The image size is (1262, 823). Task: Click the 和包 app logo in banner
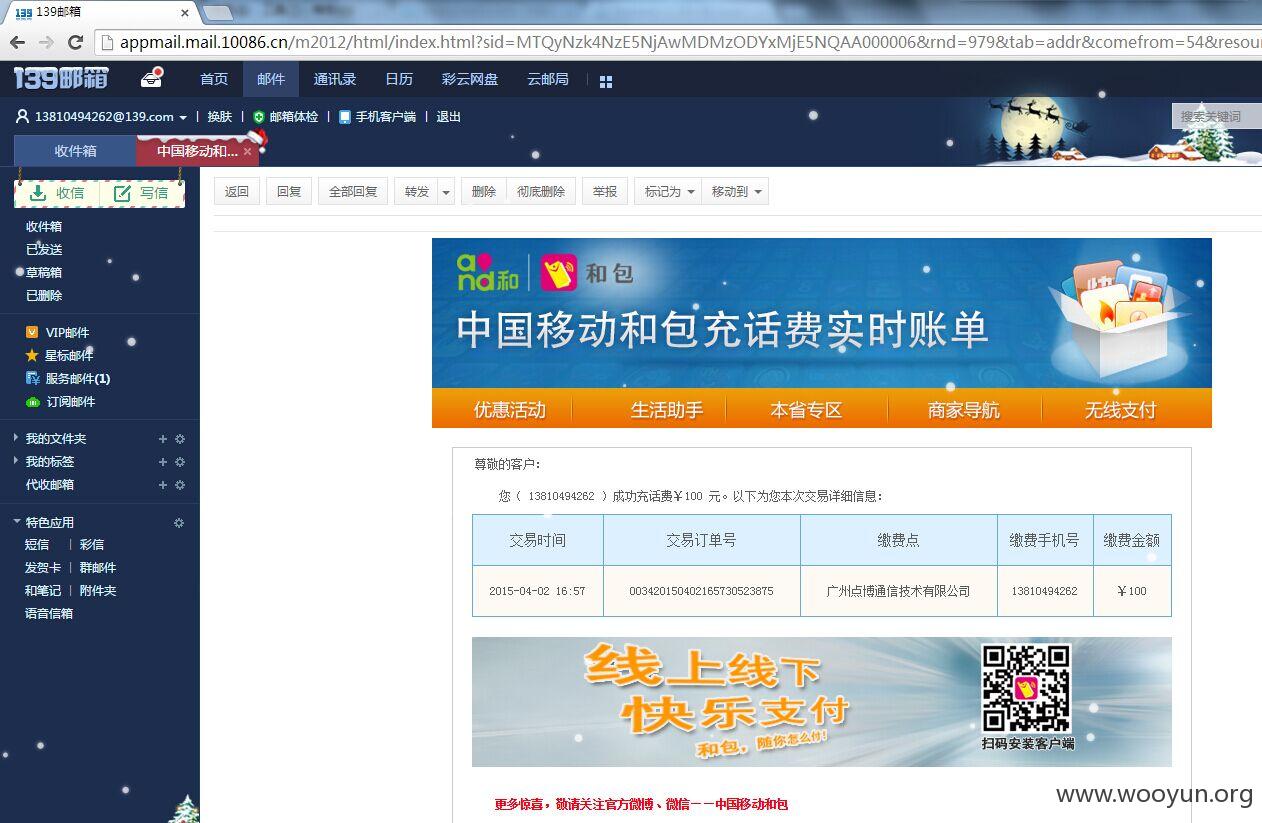point(559,273)
